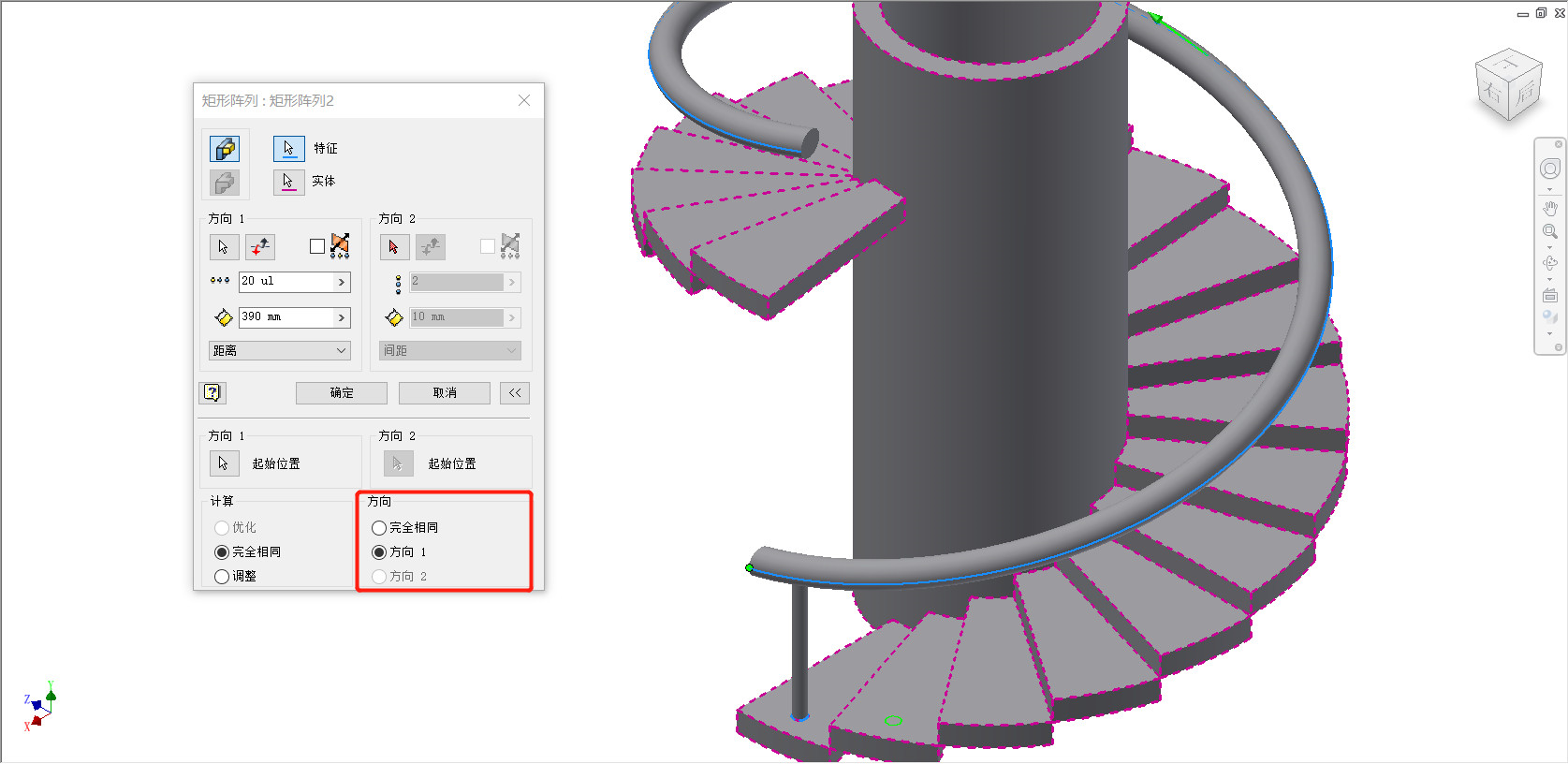
Task: Open the navigation bar customize menu button
Action: [1559, 347]
